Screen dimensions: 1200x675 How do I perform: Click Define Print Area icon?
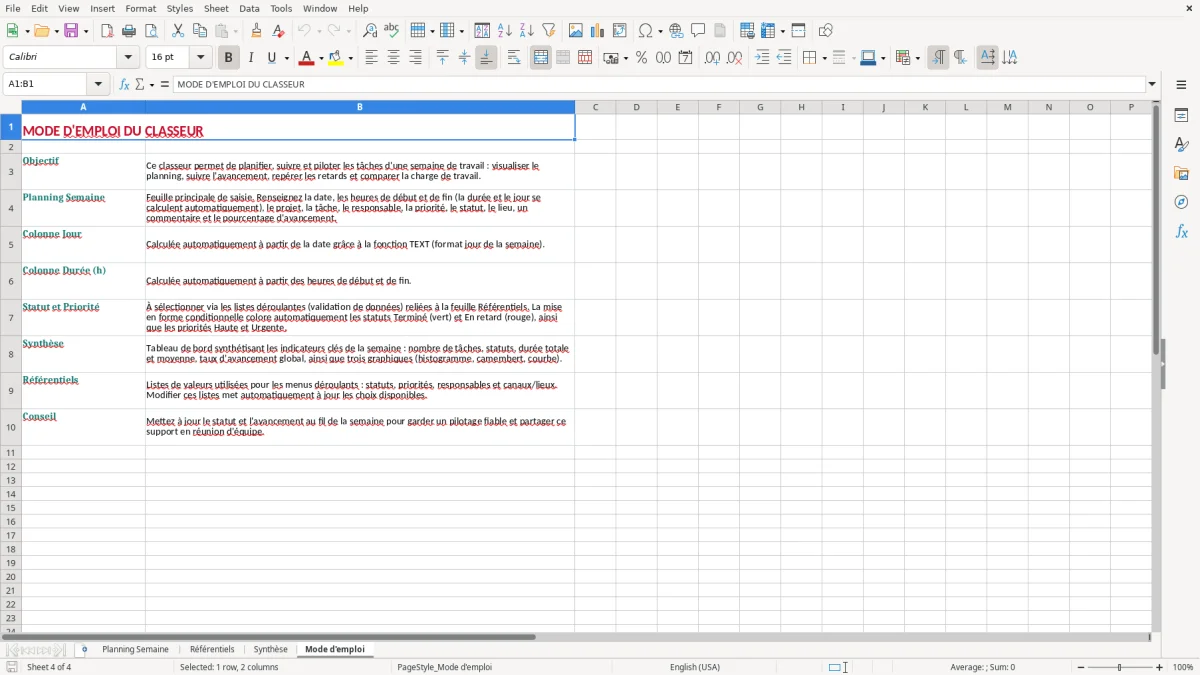[x=747, y=31]
